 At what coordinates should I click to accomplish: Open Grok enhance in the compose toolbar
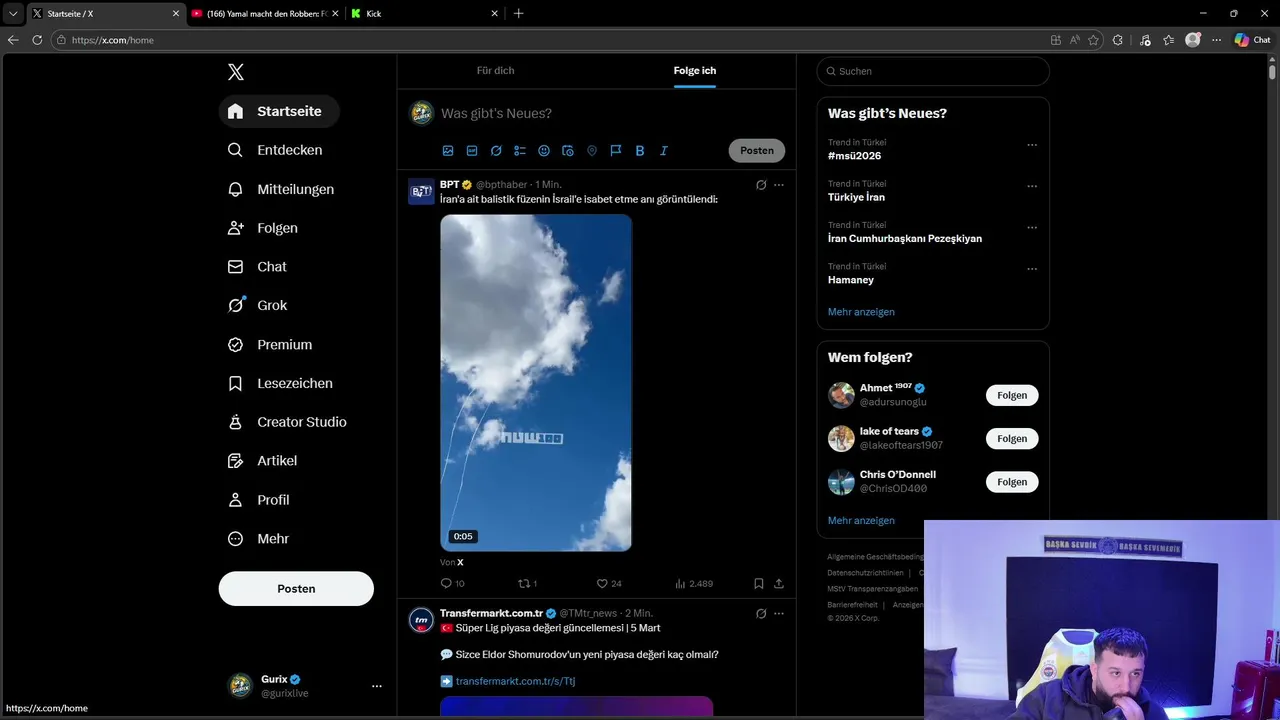pos(496,151)
